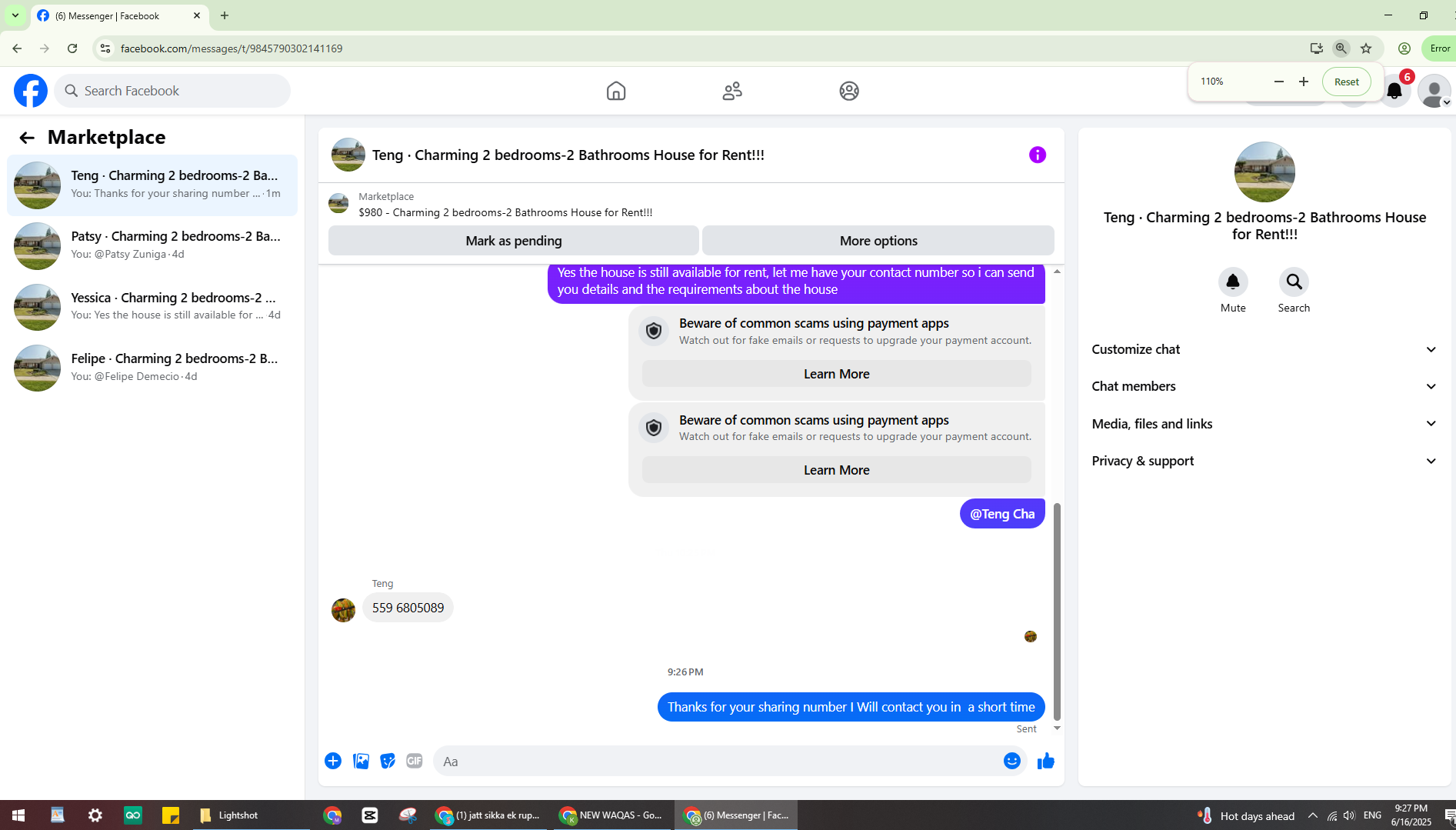Viewport: 1456px width, 830px height.
Task: Open the $980 Marketplace listing link
Action: point(505,212)
